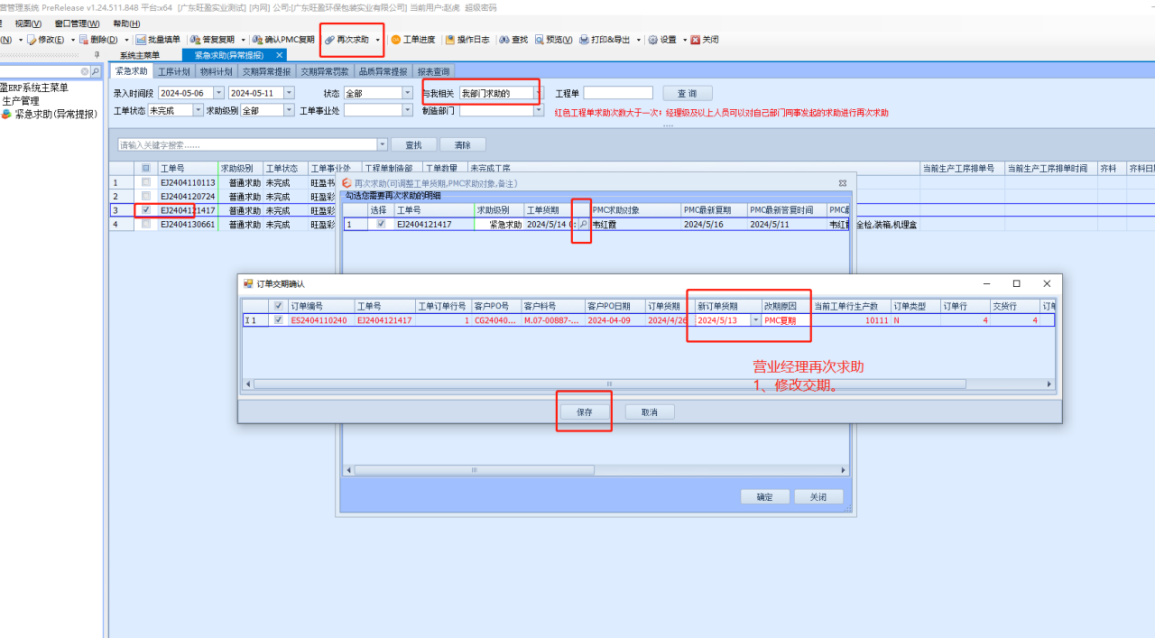Switch to 报表查询 tab
Screen dimensions: 1156x639
pos(434,71)
